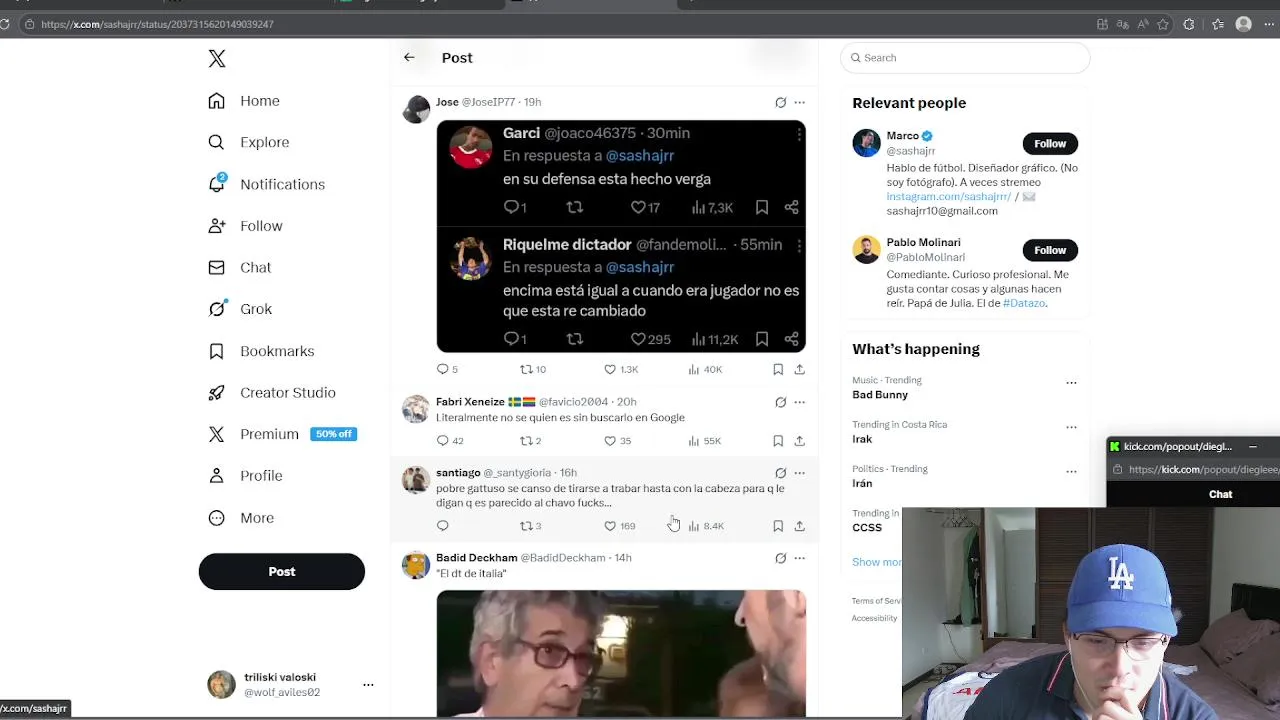
Task: View santiago's post analytics, 8.4K views
Action: 706,525
